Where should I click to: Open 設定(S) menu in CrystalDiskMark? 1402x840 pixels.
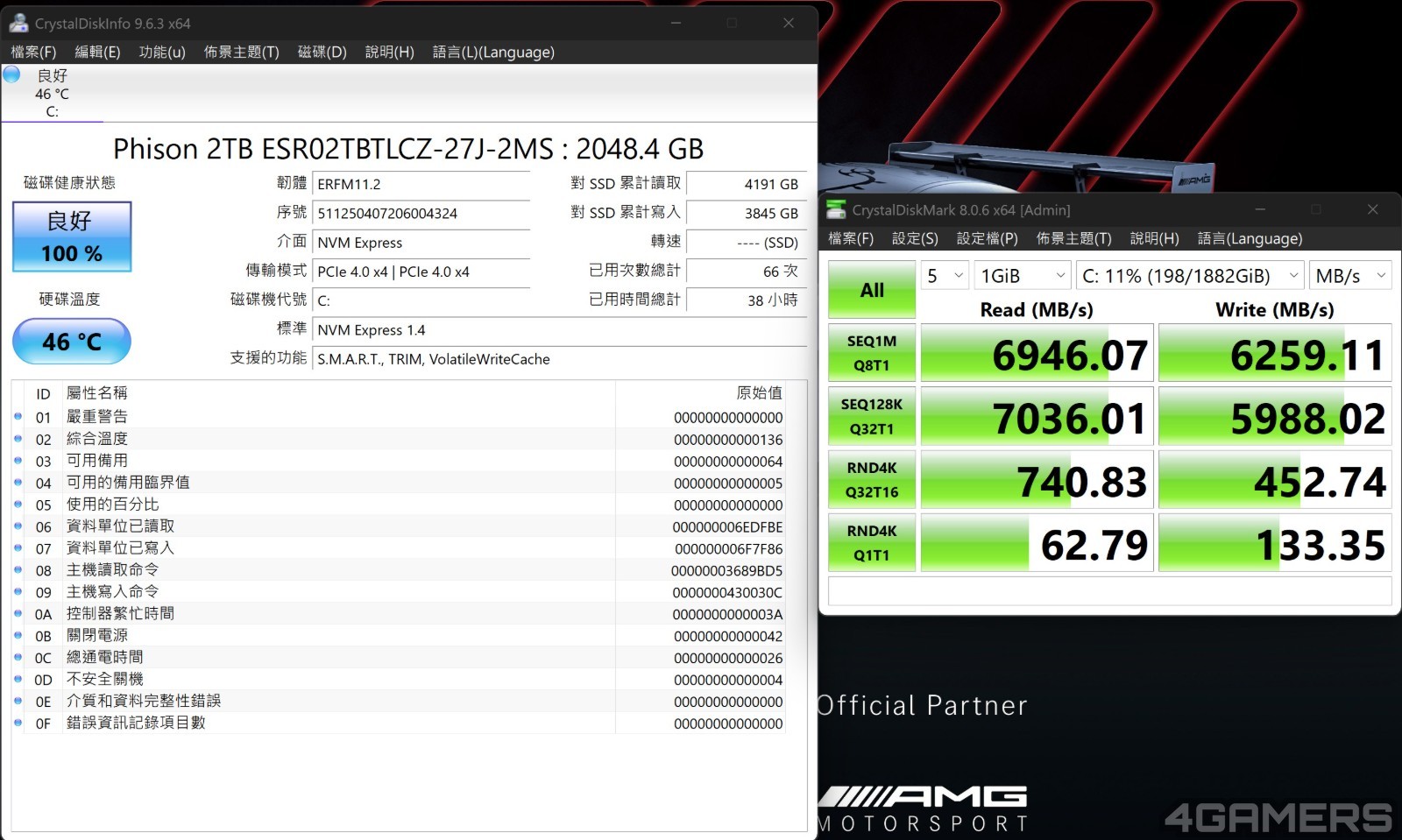click(914, 238)
